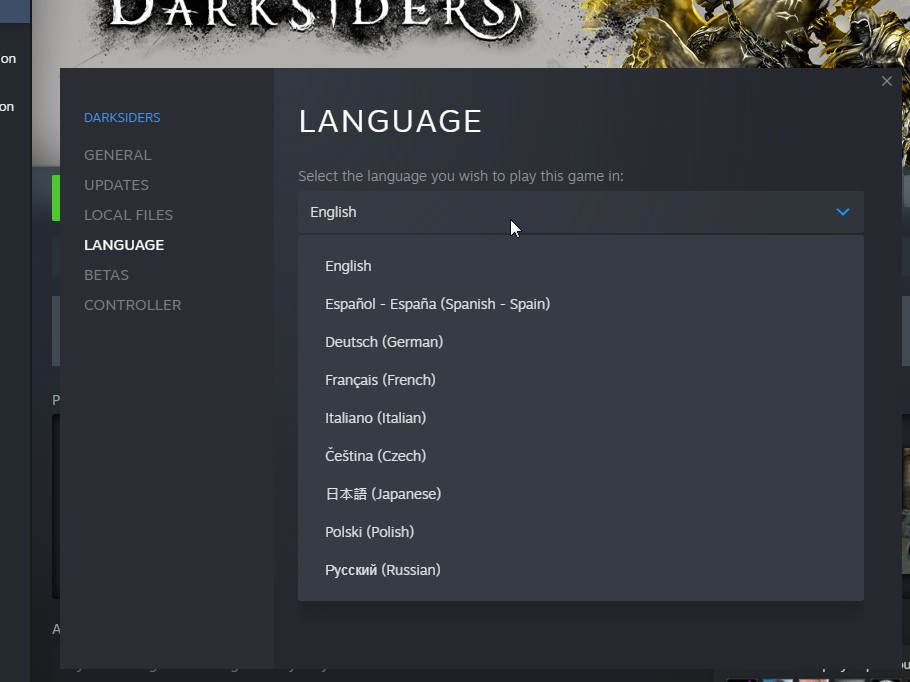
Task: Select the LANGUAGE tab
Action: tap(124, 245)
